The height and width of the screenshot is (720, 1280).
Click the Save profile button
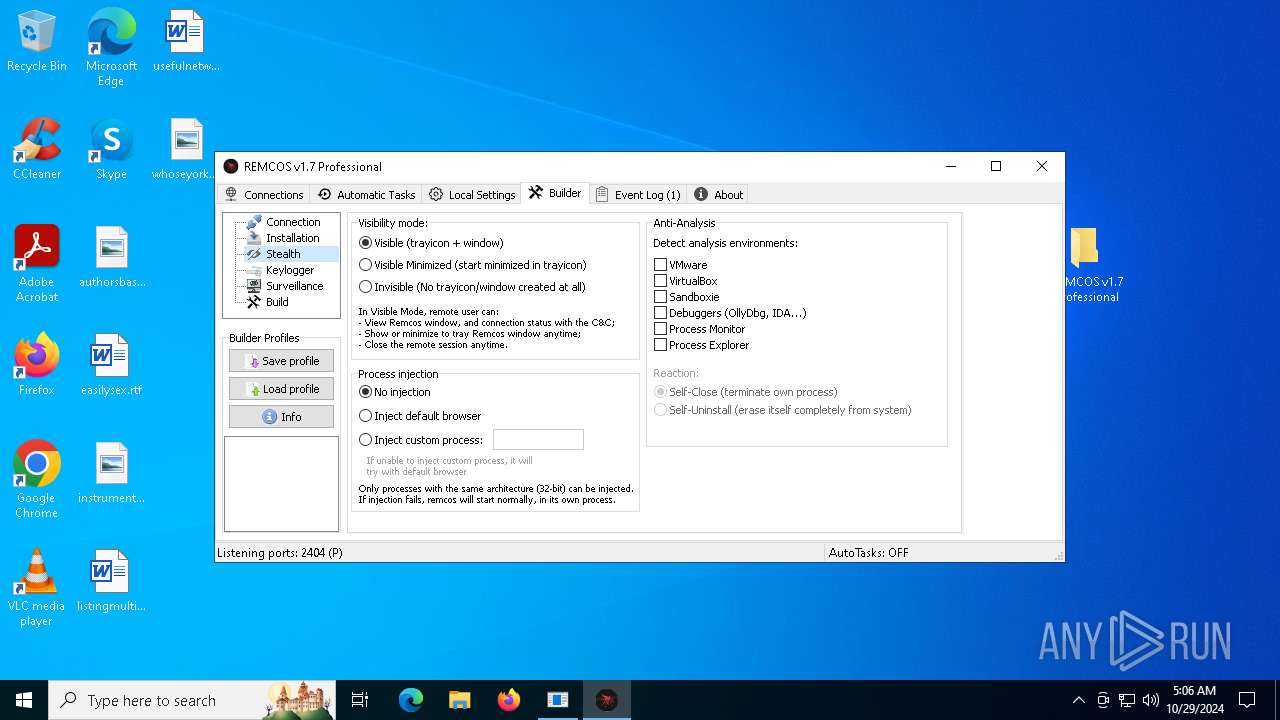pos(281,361)
